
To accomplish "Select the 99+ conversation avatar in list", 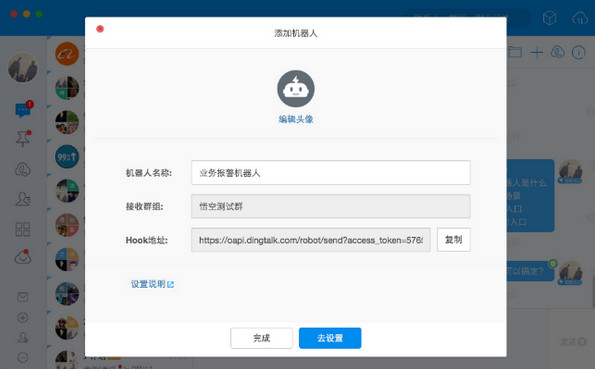I will (67, 156).
